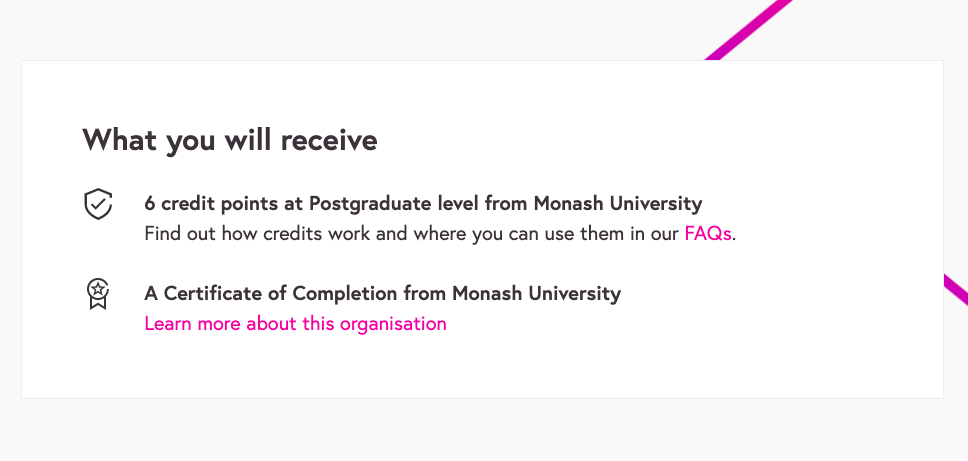This screenshot has height=461, width=968.
Task: Click the award ribbon certificate icon
Action: click(97, 294)
